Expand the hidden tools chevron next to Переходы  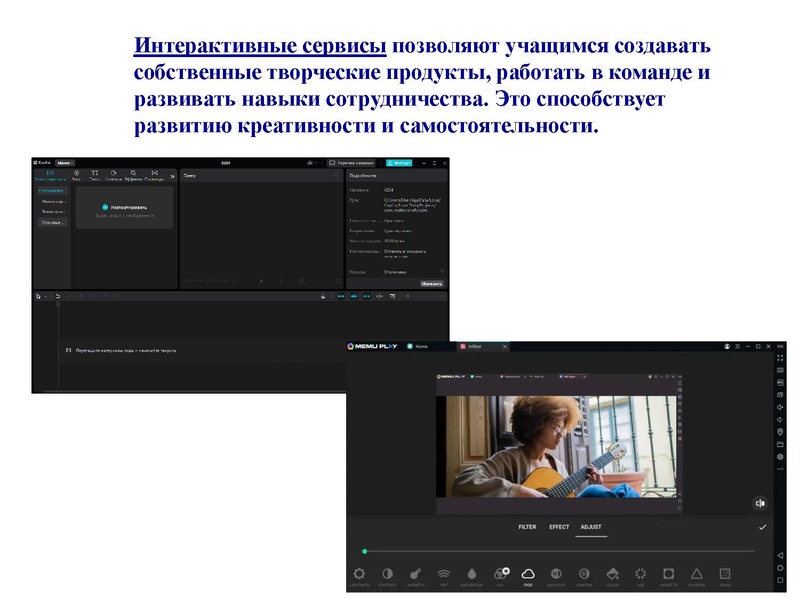coord(171,173)
